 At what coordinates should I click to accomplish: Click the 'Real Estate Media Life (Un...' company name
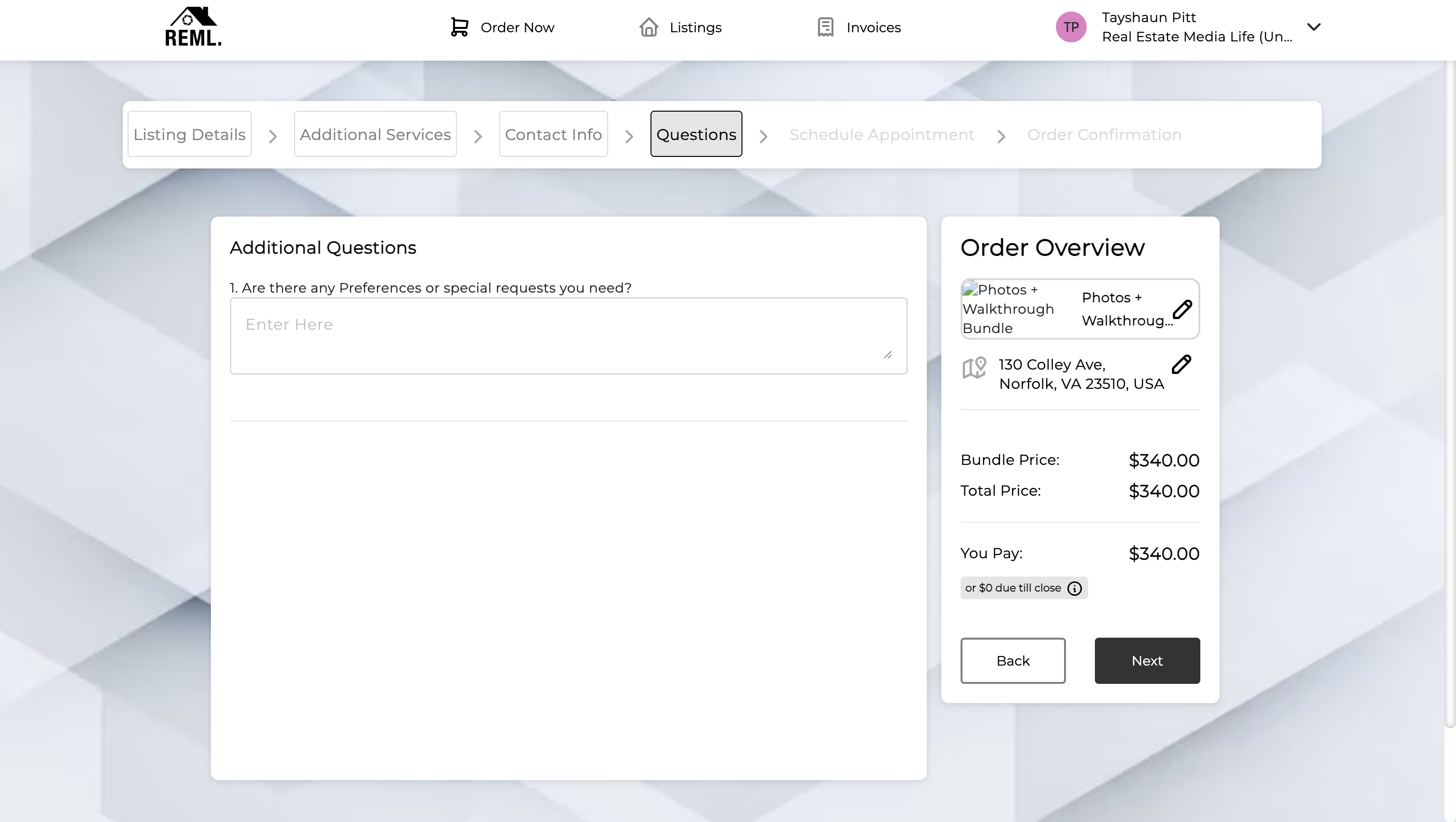pyautogui.click(x=1196, y=37)
